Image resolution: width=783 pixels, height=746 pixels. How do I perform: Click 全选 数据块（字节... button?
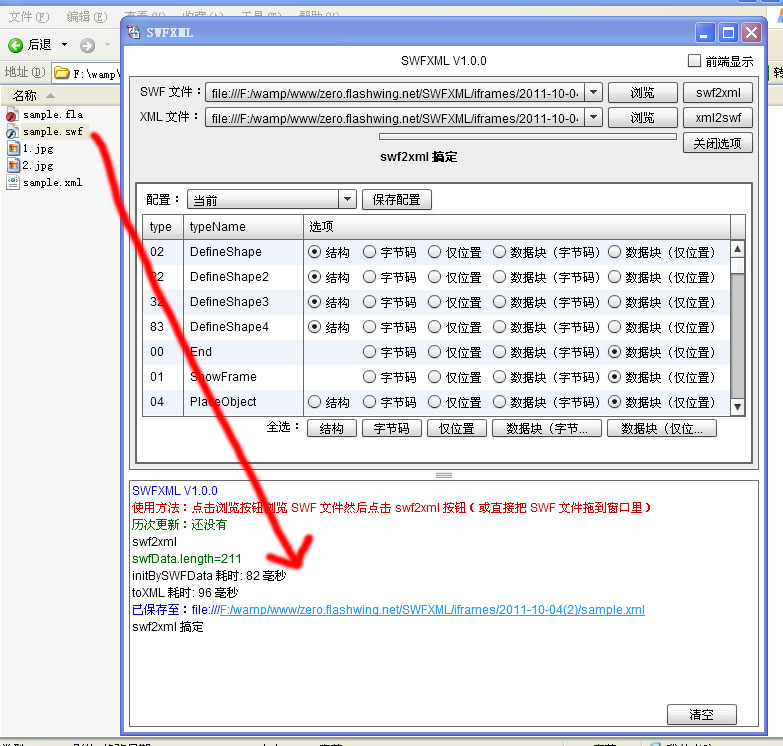click(547, 428)
